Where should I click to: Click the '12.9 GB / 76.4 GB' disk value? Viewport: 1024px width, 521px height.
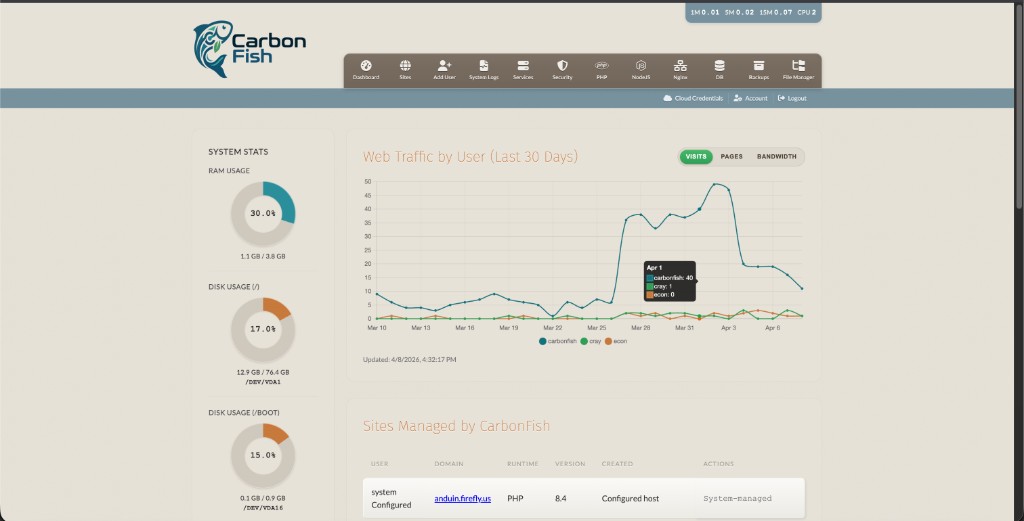tap(263, 372)
